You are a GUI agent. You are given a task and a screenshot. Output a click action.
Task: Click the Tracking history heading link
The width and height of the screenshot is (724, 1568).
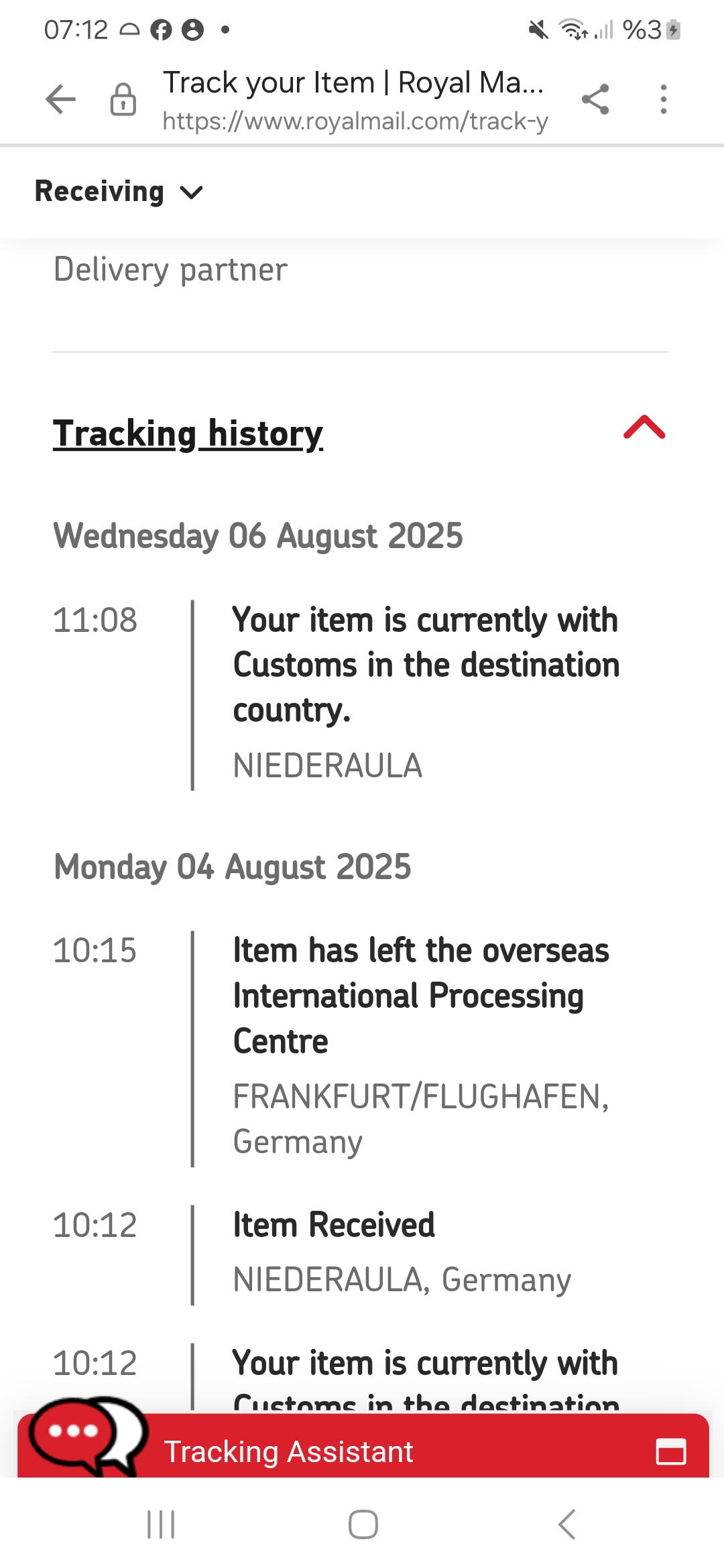tap(188, 434)
